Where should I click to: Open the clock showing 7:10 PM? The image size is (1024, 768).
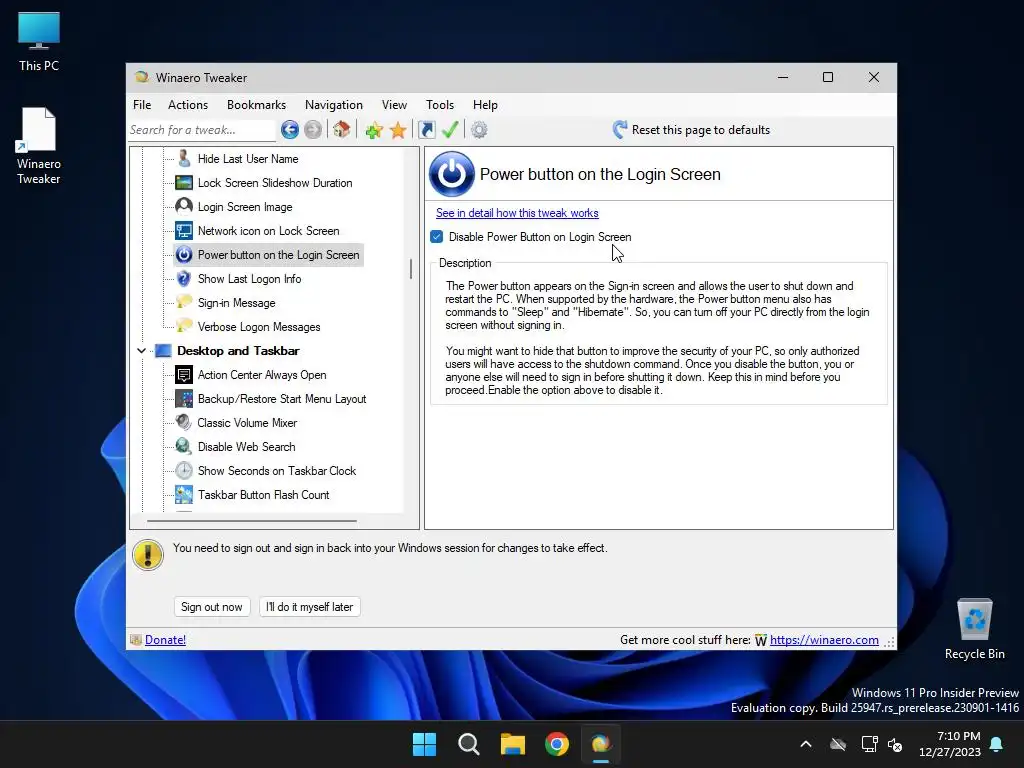click(950, 744)
